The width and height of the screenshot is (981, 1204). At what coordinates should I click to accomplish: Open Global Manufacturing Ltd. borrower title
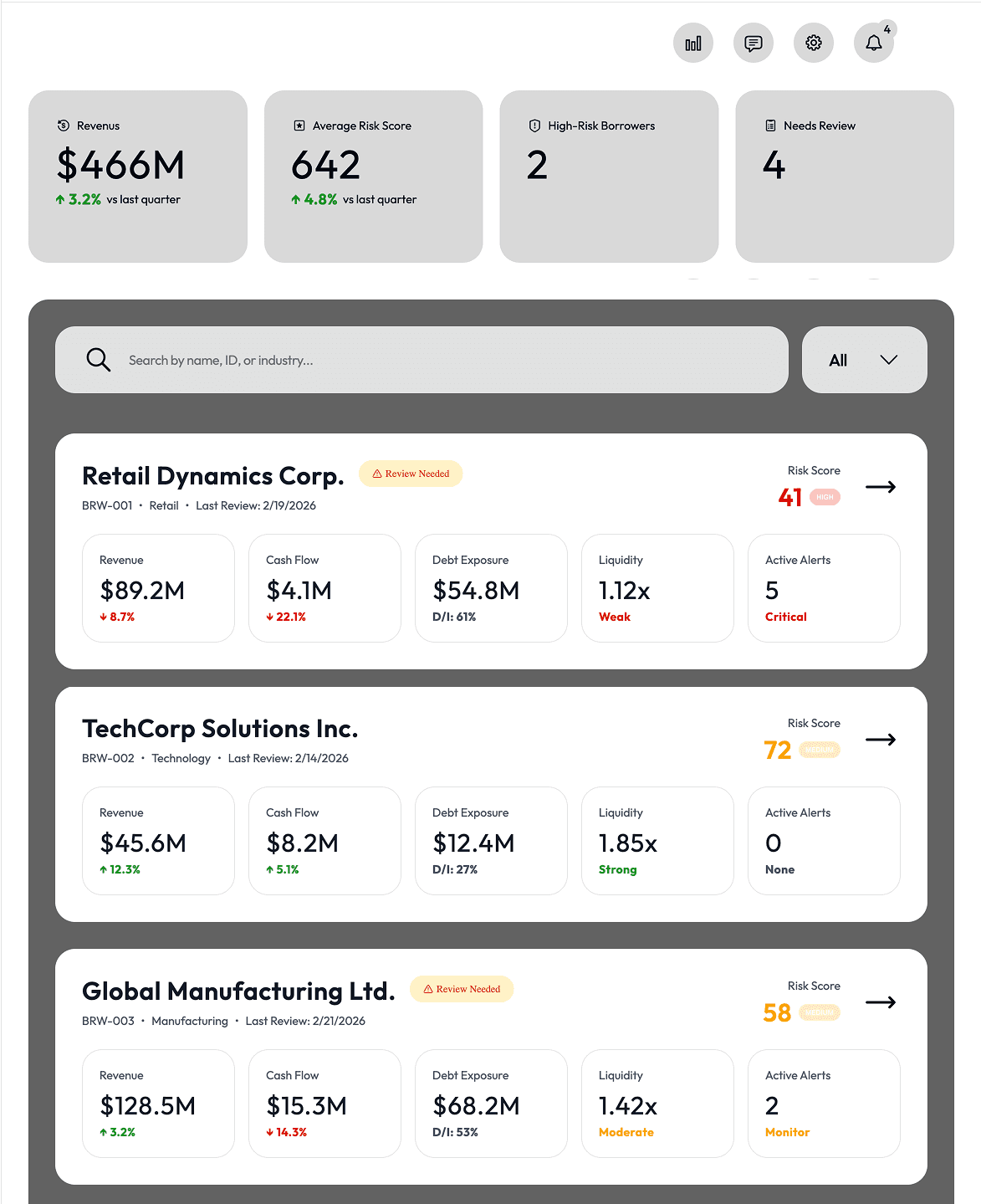238,991
